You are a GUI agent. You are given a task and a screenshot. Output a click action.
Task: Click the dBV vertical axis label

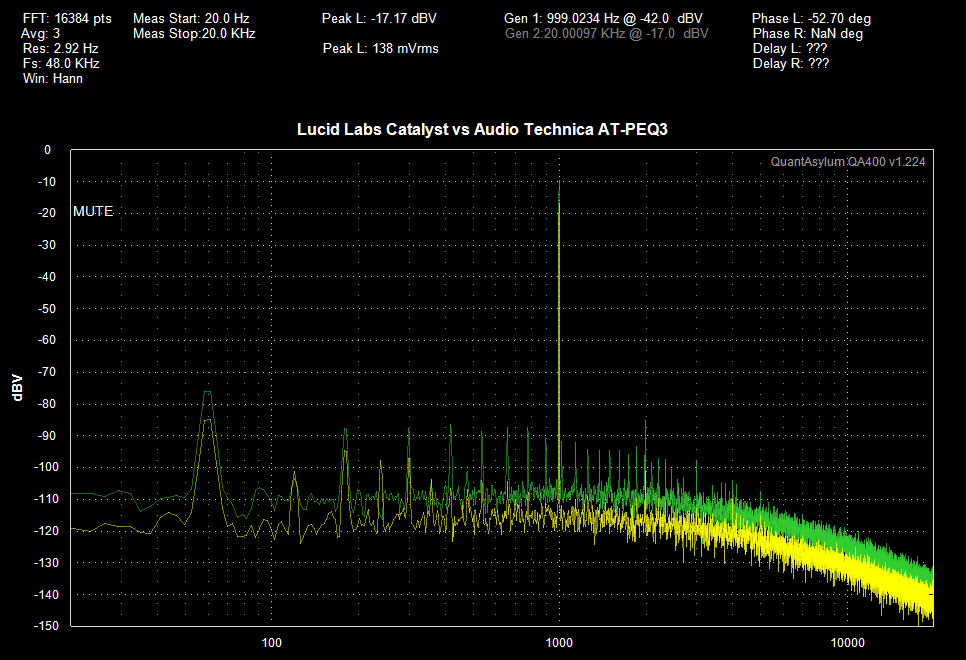(x=17, y=388)
